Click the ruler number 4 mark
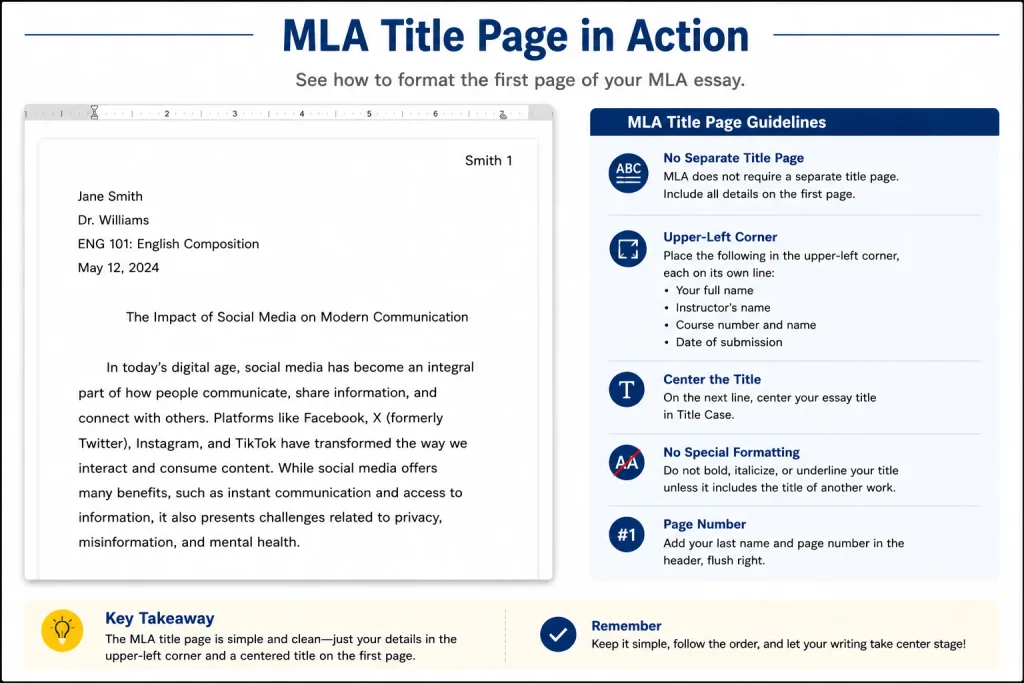 (302, 114)
